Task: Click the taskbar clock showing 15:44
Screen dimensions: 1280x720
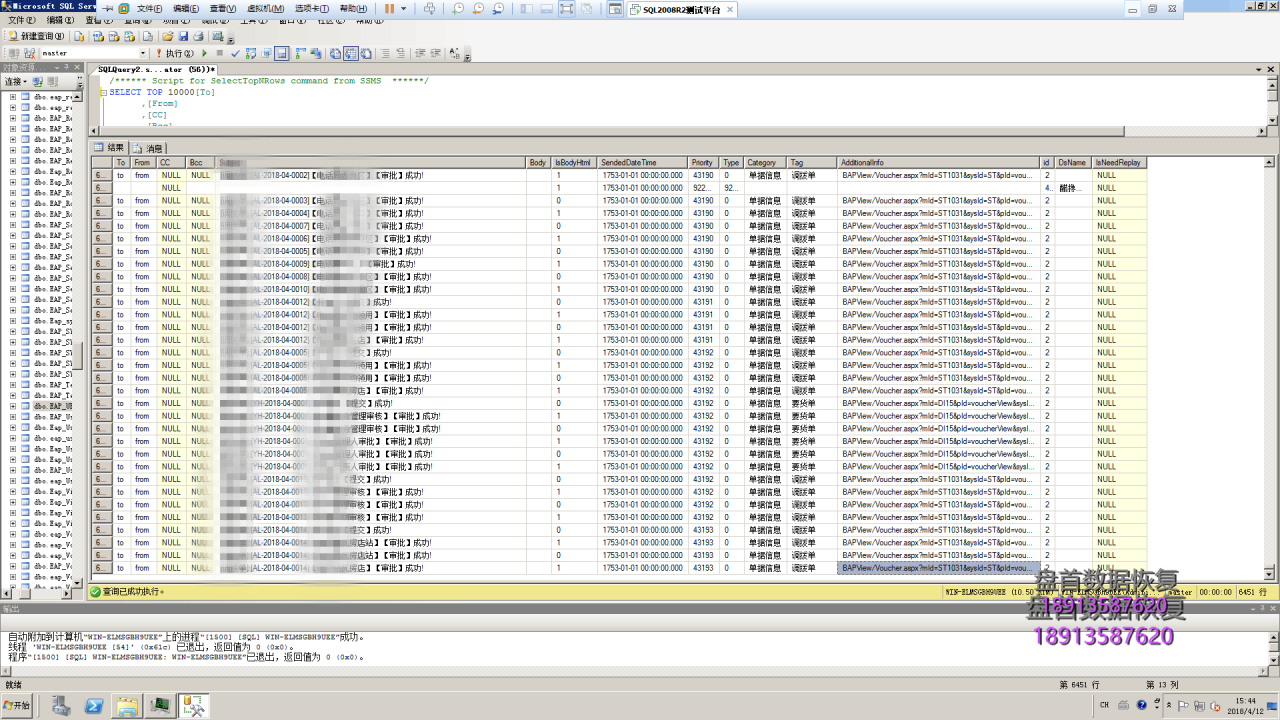Action: click(1245, 705)
